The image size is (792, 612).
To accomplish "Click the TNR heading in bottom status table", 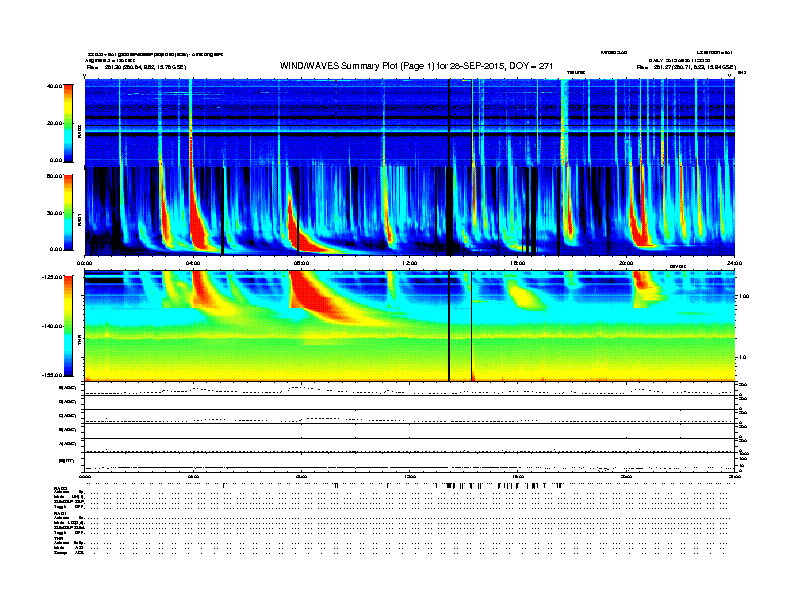I will 57,538.
